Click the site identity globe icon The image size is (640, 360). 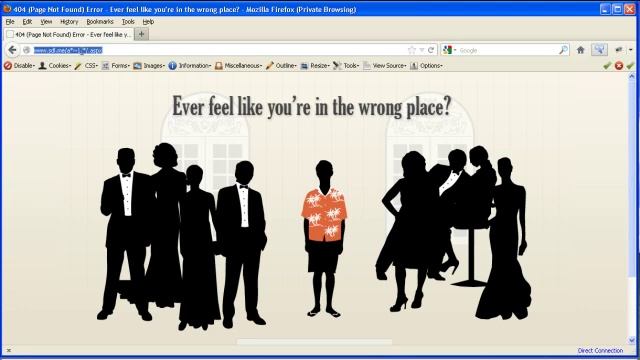coord(27,50)
